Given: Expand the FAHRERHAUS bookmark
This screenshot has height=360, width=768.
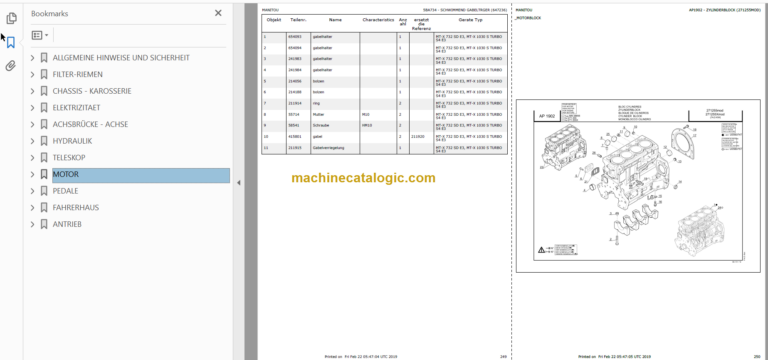Looking at the screenshot, I should tap(32, 208).
